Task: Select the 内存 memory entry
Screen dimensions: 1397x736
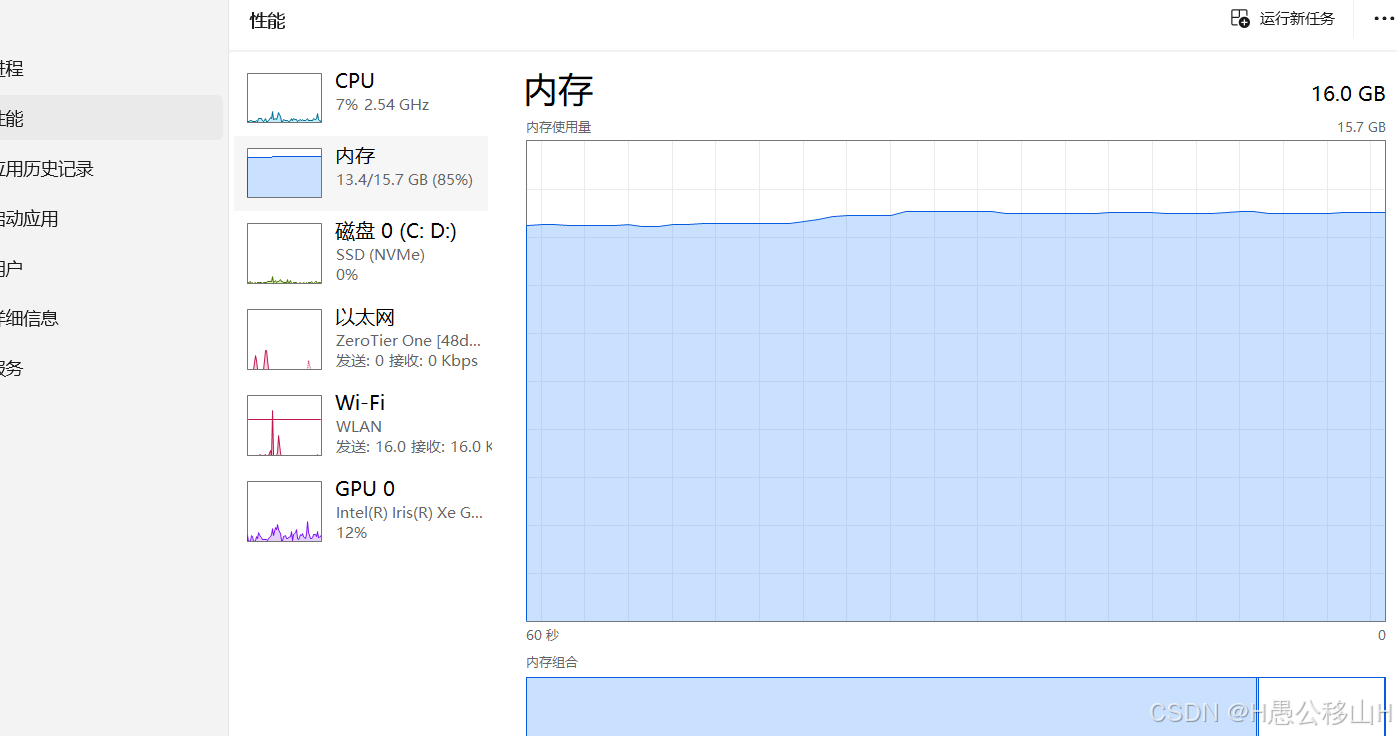Action: 361,173
